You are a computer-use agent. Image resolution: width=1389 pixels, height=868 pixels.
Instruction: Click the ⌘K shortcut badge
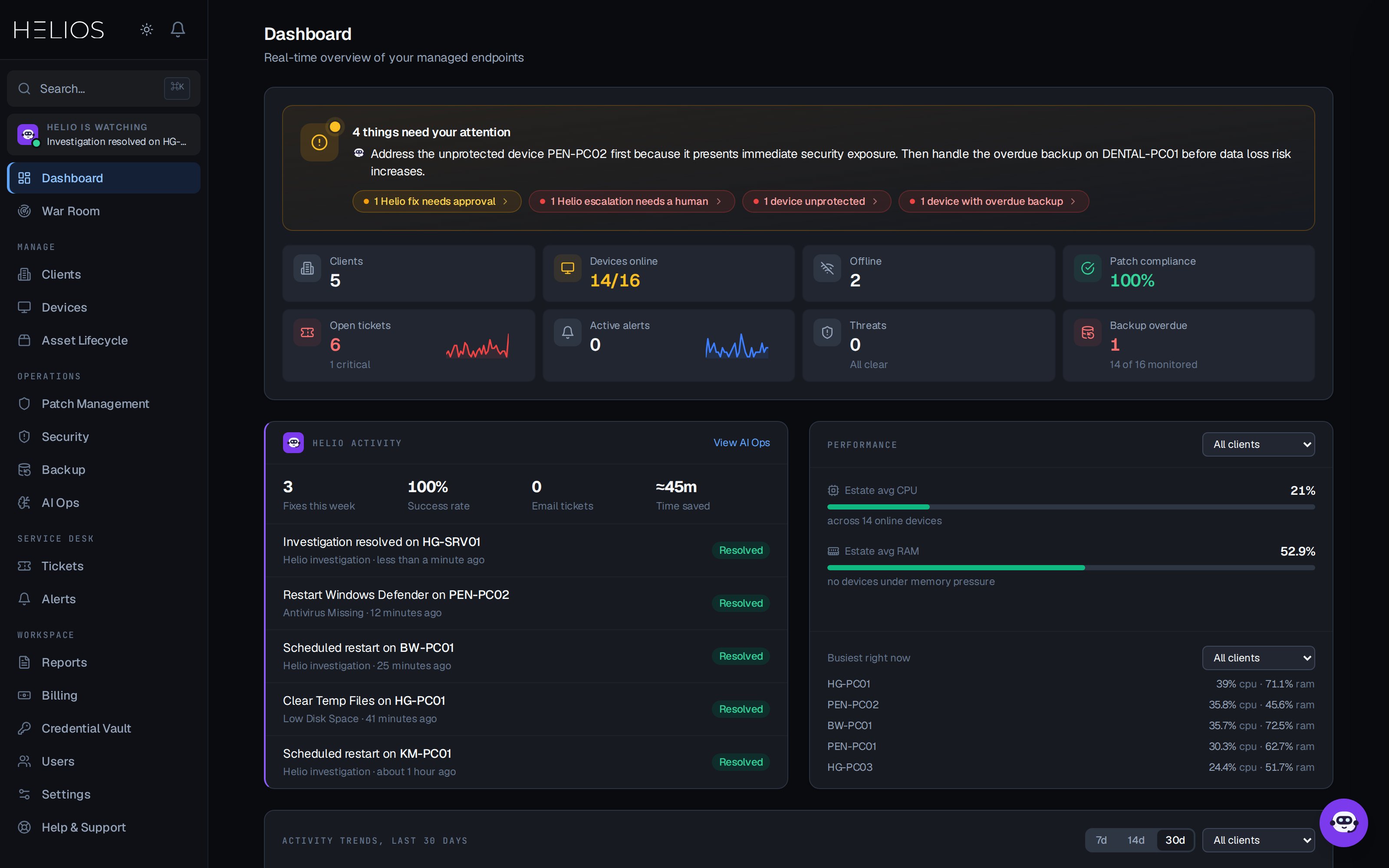177,88
